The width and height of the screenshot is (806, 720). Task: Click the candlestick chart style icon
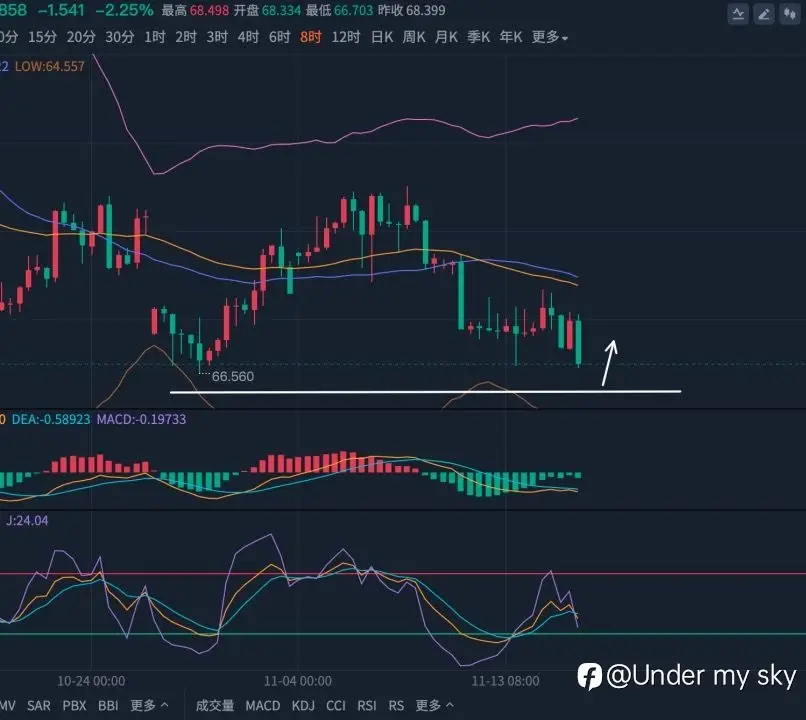[790, 13]
